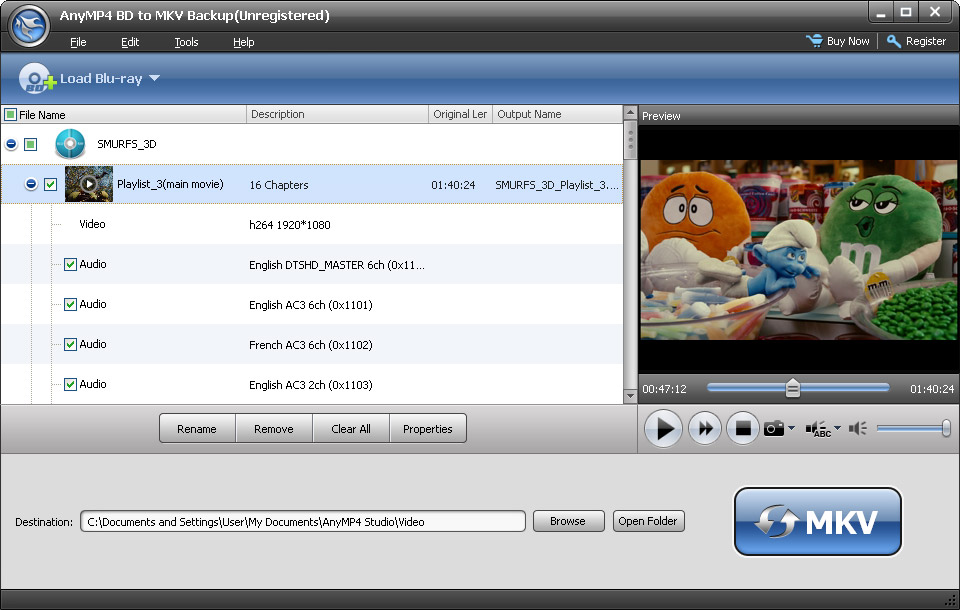The height and width of the screenshot is (610, 960).
Task: Open the Tools menu
Action: tap(186, 42)
